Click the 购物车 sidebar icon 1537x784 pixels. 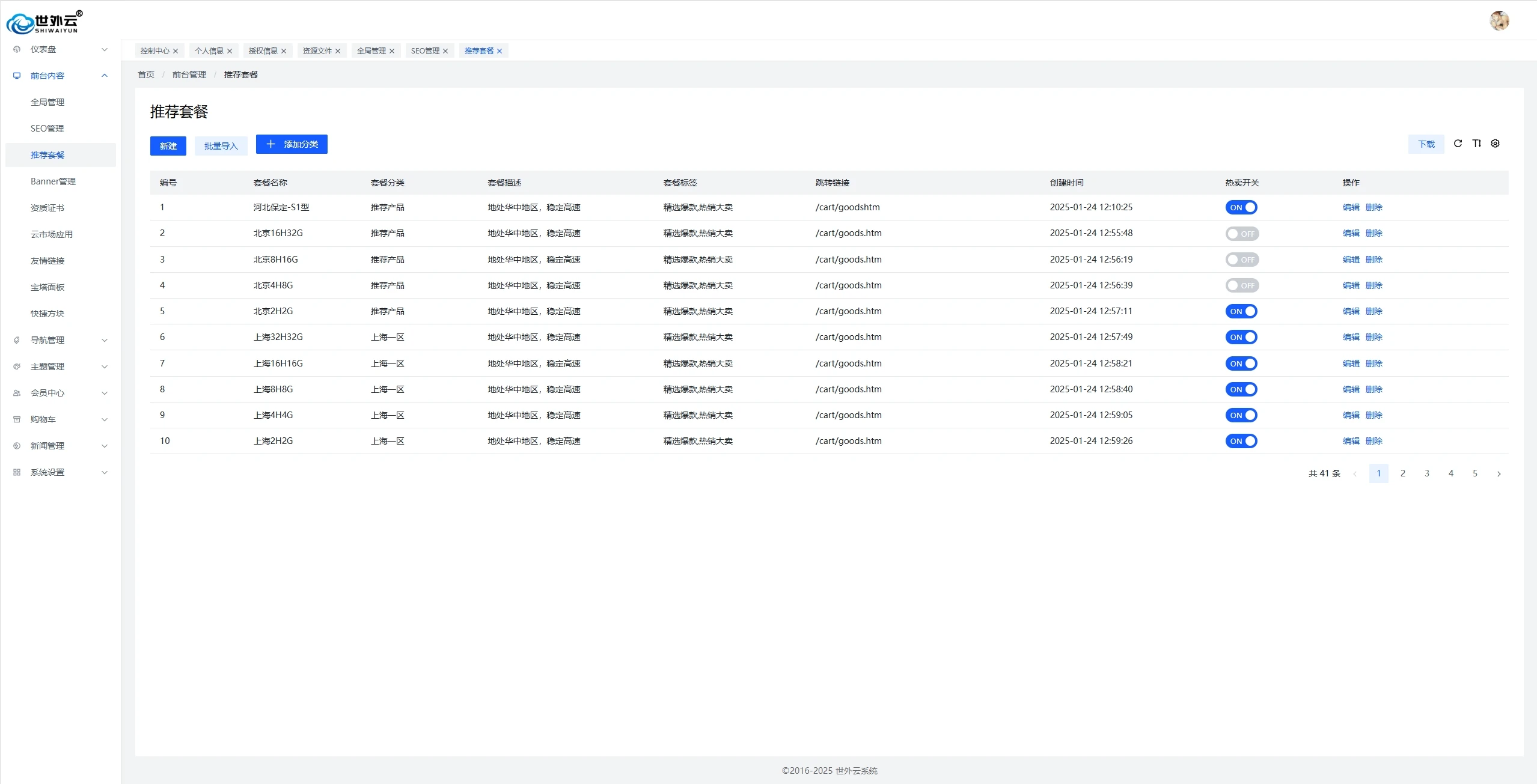17,419
